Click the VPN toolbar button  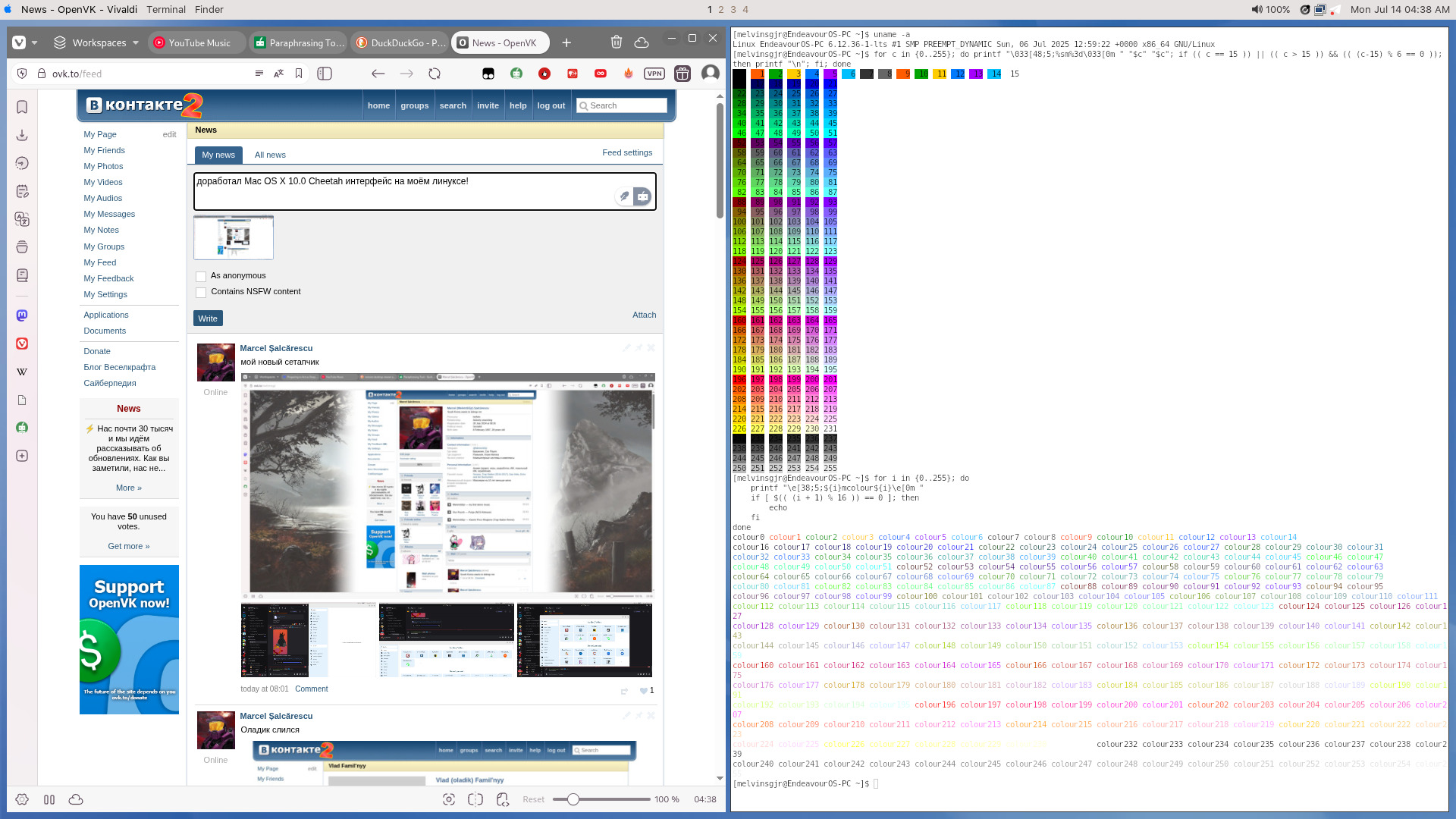coord(654,74)
